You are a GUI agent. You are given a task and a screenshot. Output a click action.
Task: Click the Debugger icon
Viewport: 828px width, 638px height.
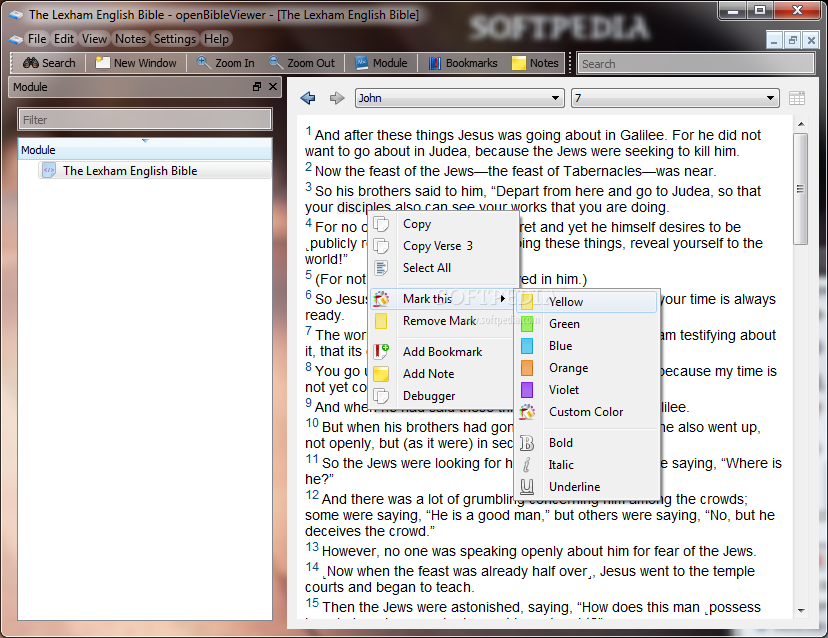[381, 396]
